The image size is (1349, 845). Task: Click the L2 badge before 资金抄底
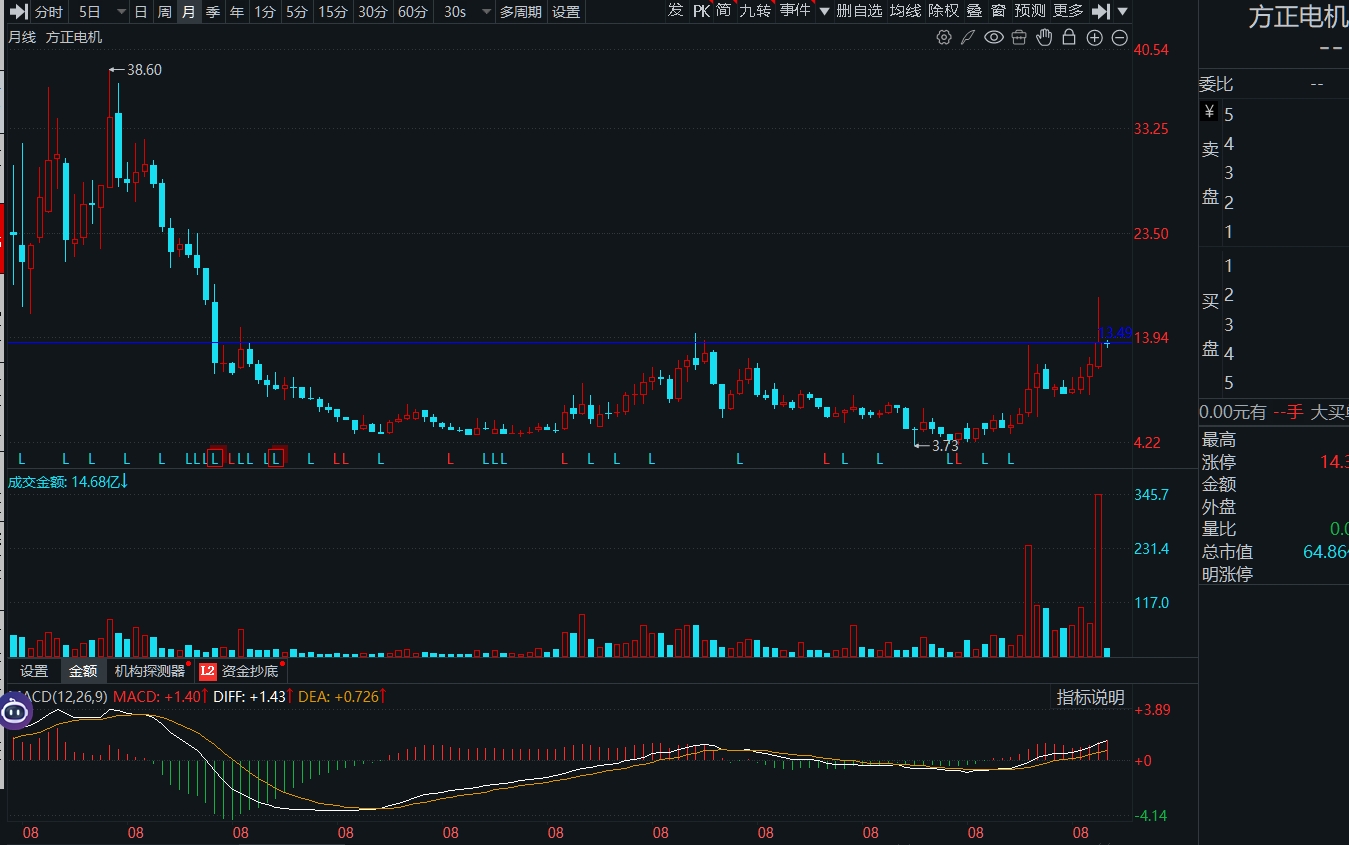(x=208, y=671)
